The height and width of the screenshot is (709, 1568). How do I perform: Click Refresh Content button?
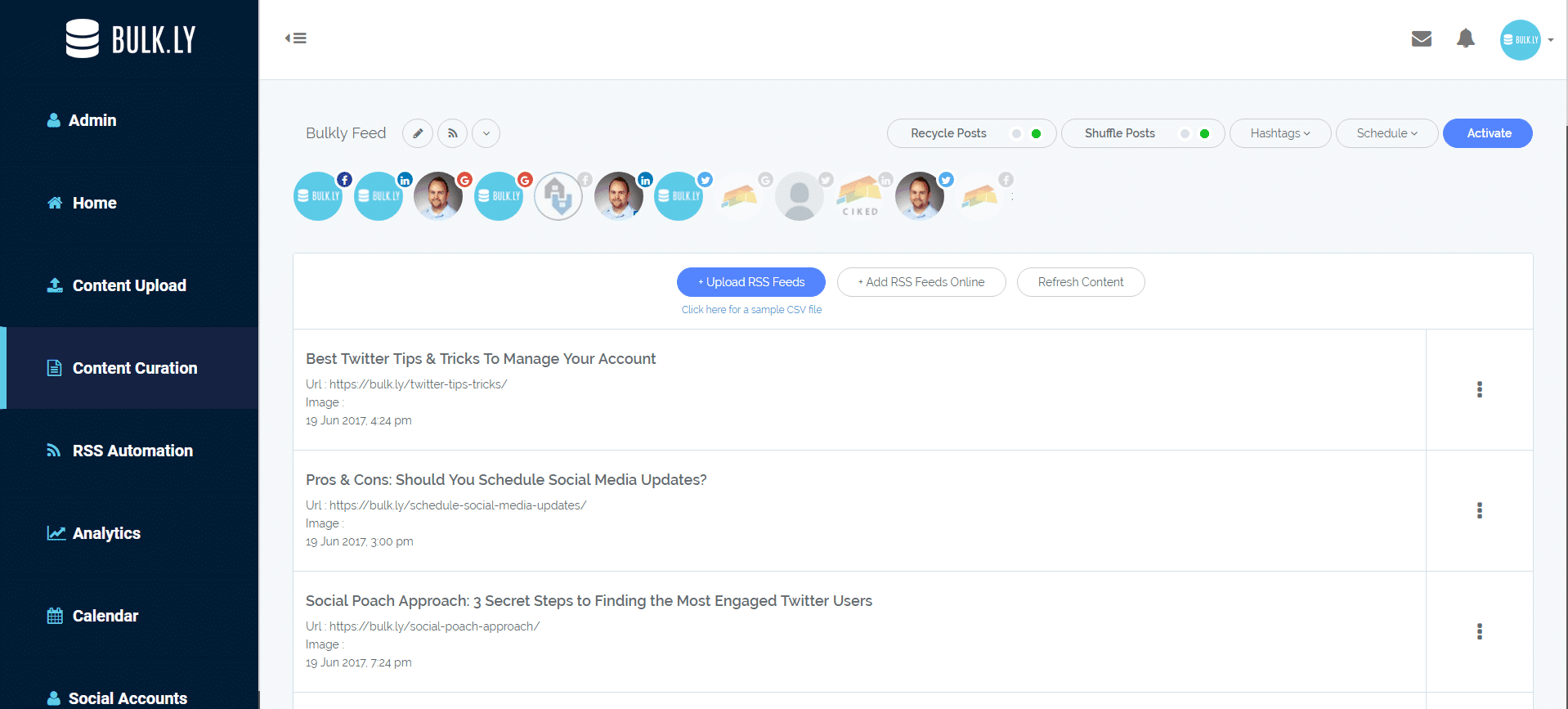coord(1081,282)
